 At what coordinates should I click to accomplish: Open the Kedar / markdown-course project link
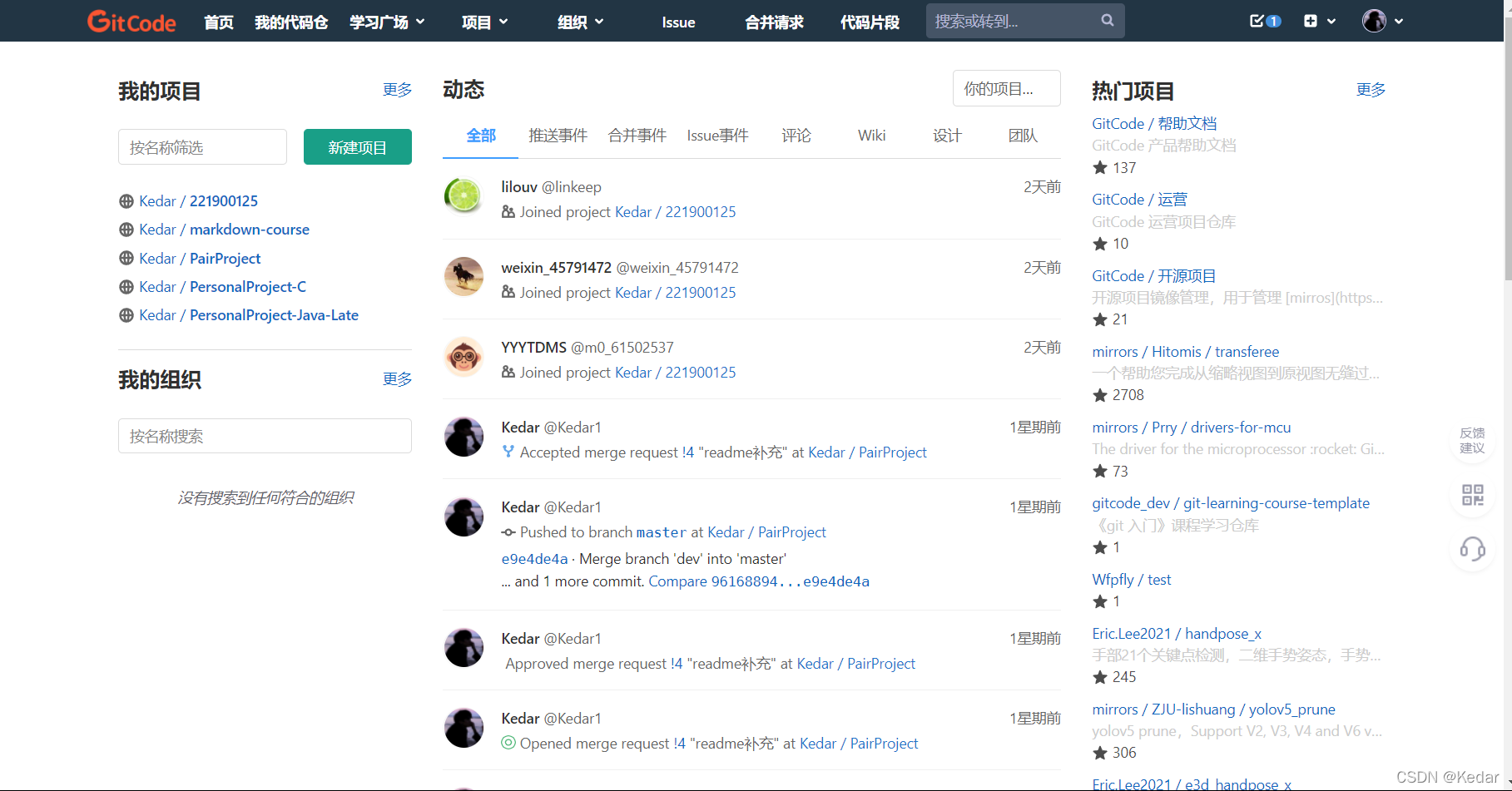(224, 230)
